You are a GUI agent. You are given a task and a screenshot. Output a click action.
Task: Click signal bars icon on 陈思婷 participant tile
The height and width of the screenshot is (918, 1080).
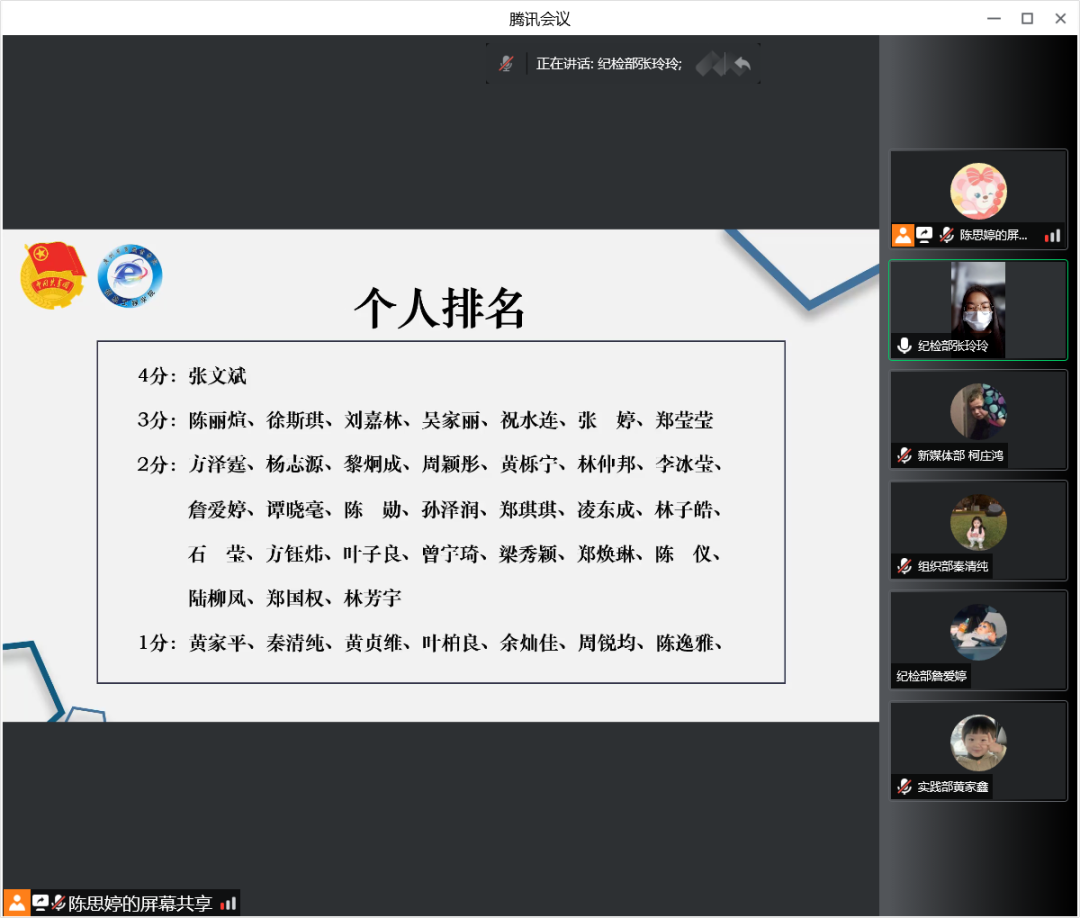1052,236
